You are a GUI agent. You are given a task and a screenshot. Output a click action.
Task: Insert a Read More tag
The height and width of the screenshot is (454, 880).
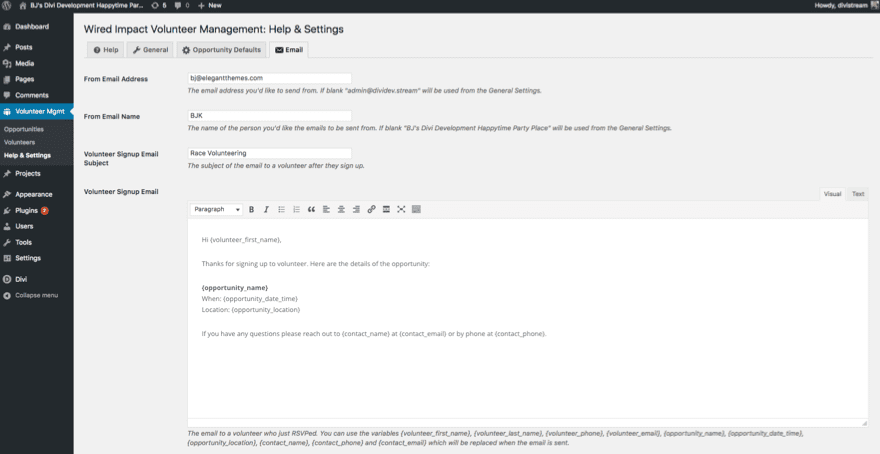386,209
